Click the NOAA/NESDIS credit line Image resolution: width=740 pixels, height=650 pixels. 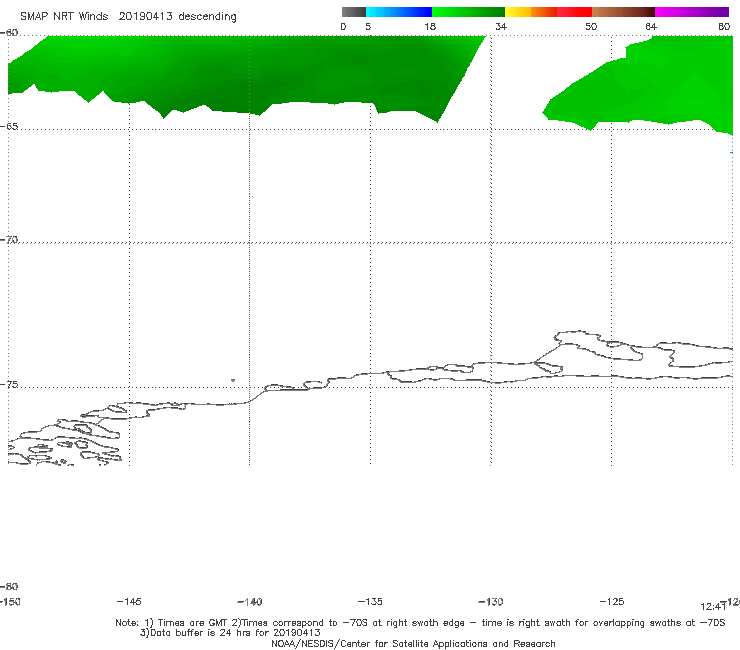[x=413, y=643]
